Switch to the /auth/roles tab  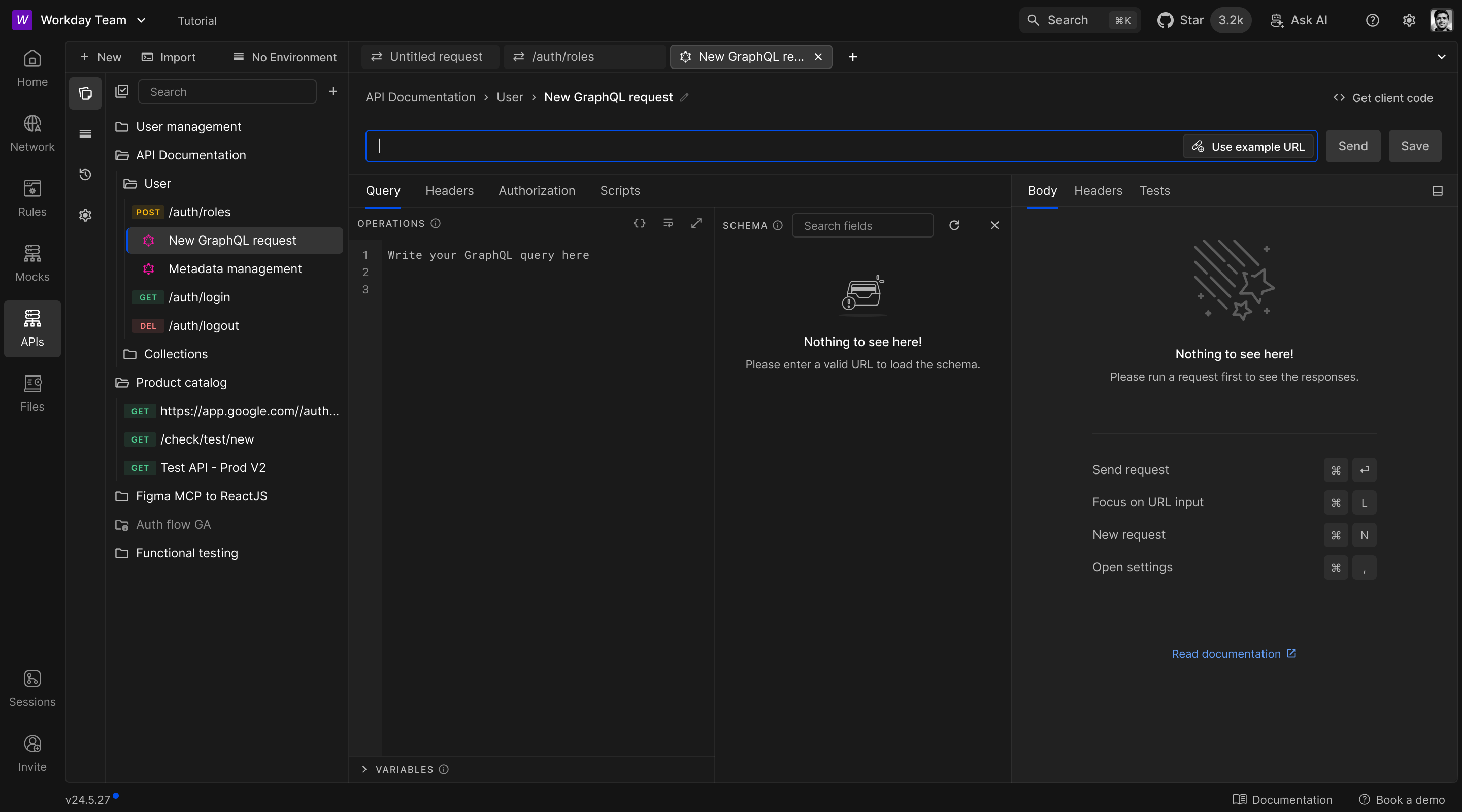click(x=584, y=57)
